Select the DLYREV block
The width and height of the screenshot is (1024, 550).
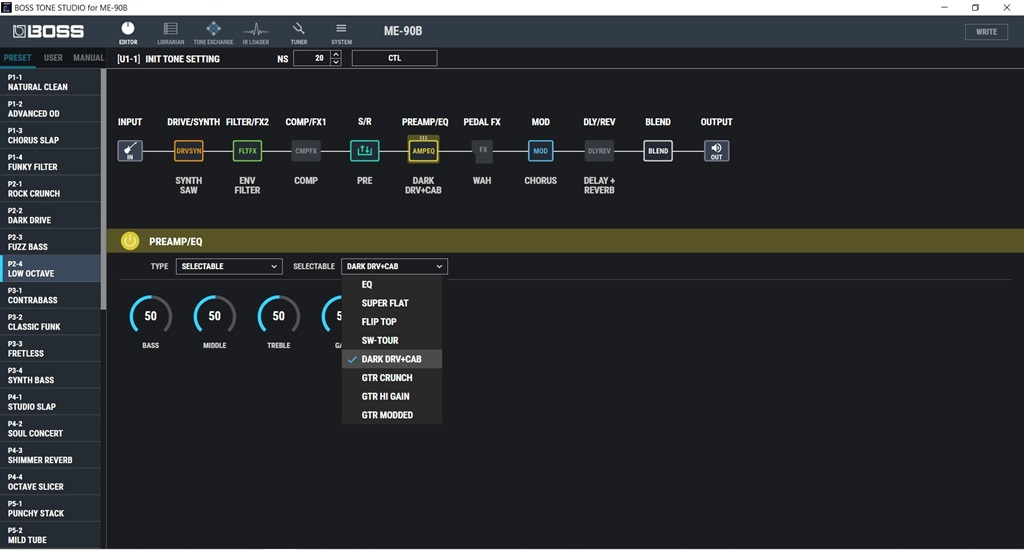click(599, 151)
